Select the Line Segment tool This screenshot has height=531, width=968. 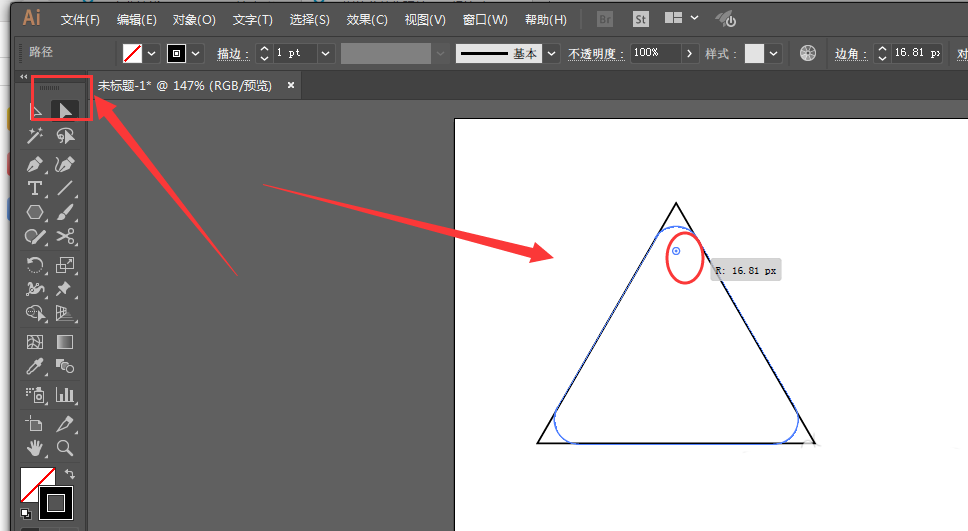tap(65, 188)
